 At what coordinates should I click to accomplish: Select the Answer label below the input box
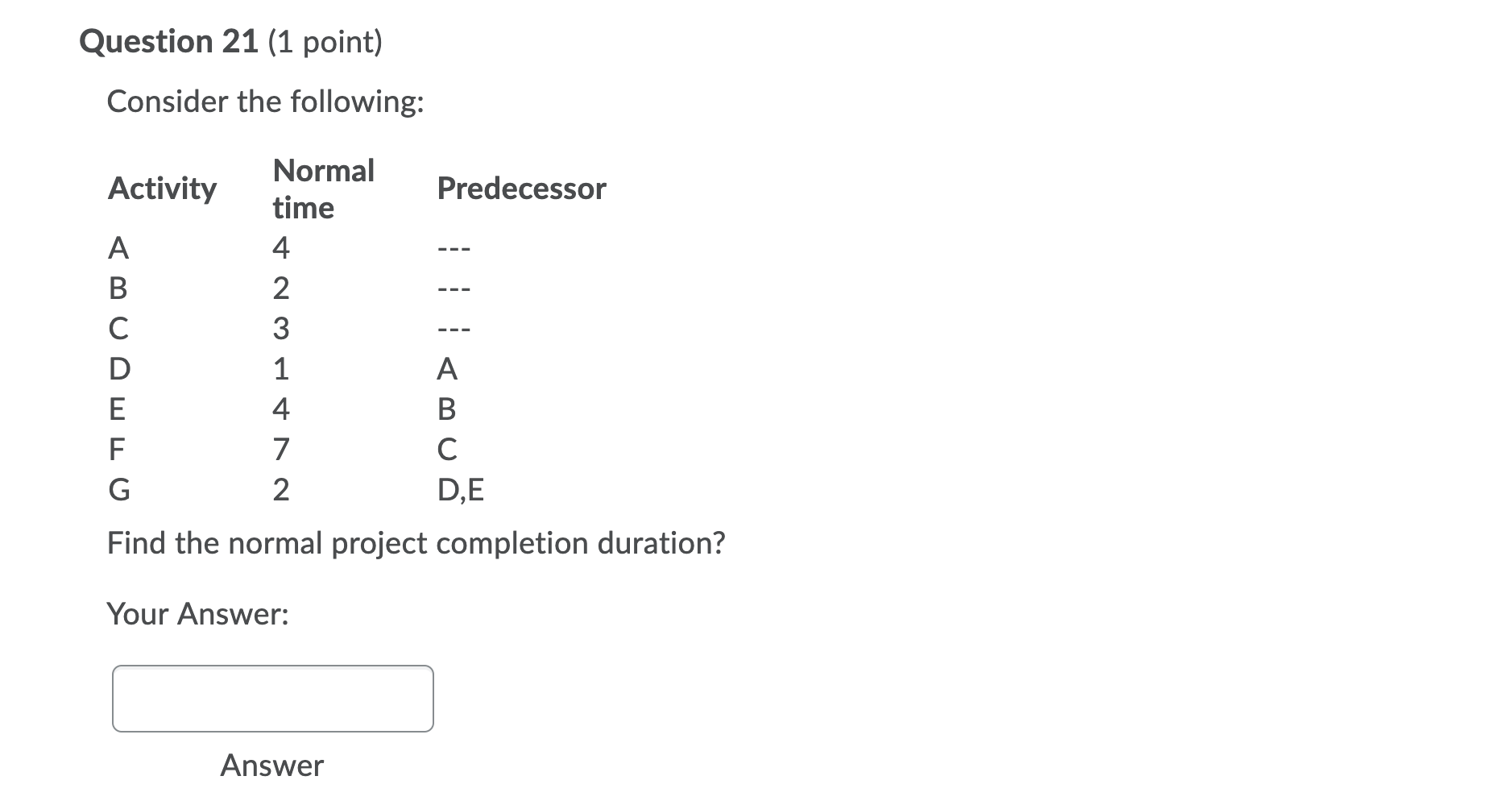(271, 766)
